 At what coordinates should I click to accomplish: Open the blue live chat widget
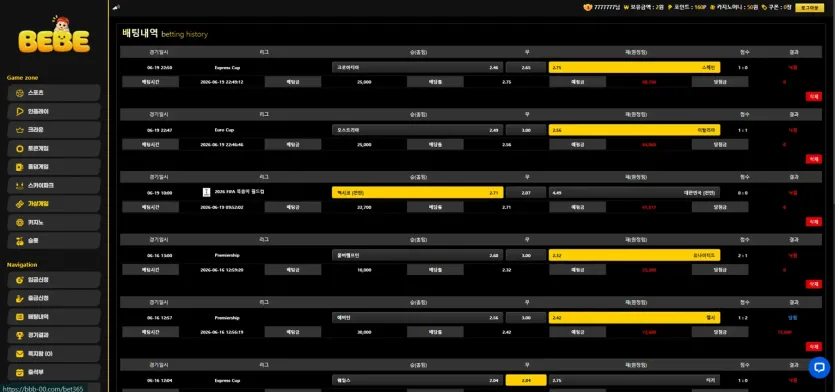[819, 368]
